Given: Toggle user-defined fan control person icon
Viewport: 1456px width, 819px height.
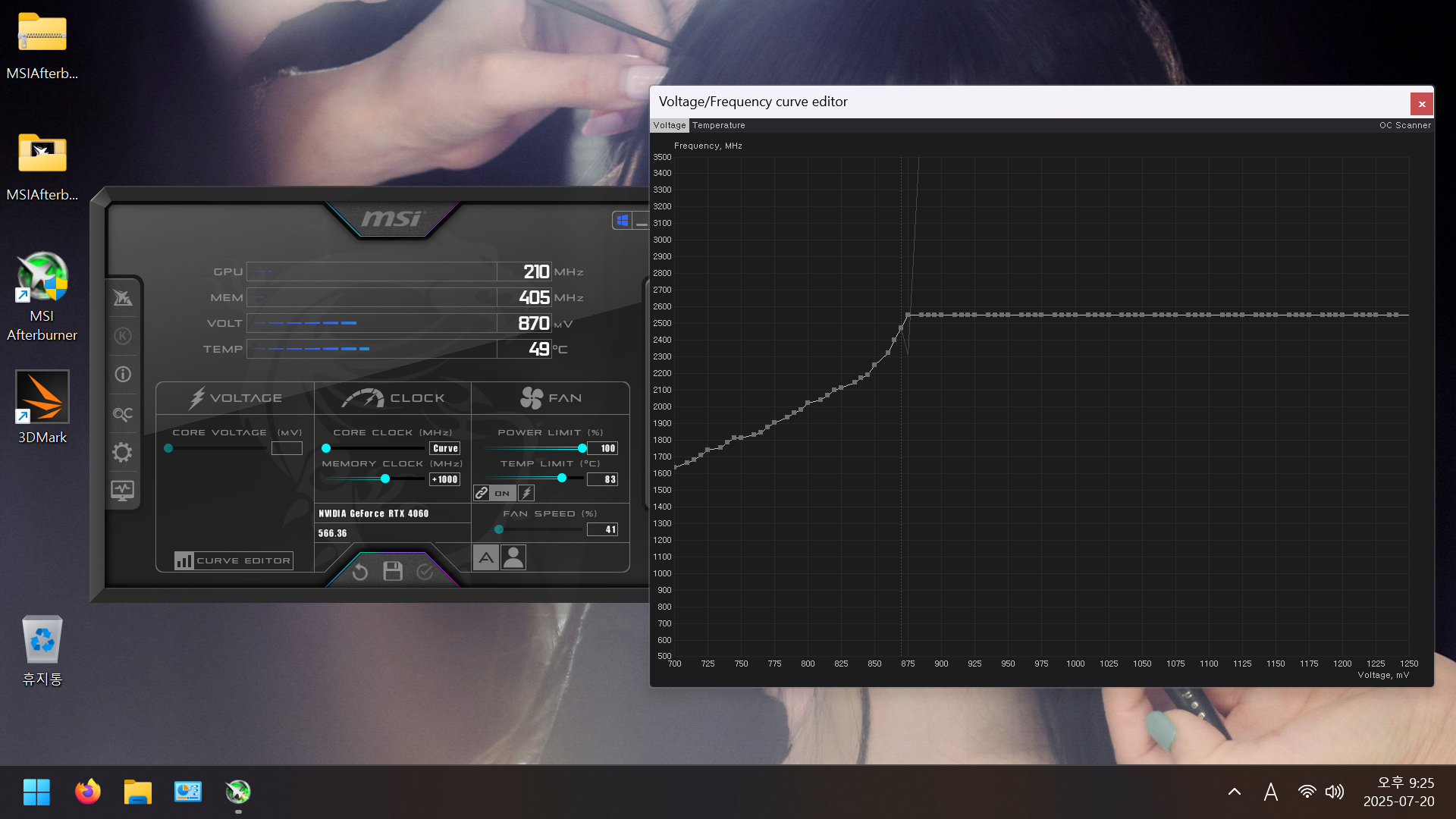Looking at the screenshot, I should 513,558.
